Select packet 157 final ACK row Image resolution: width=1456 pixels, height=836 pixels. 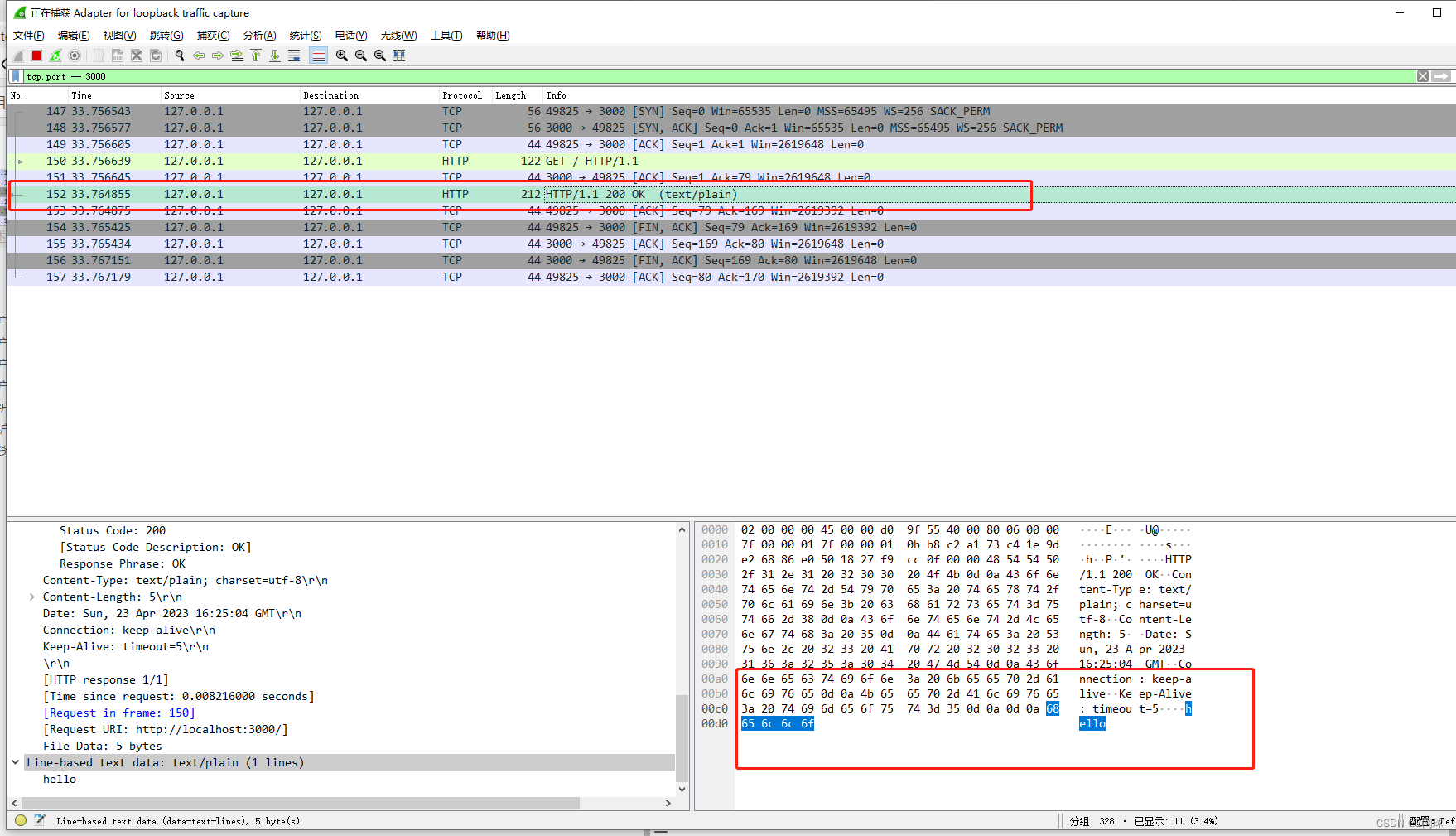pos(731,277)
